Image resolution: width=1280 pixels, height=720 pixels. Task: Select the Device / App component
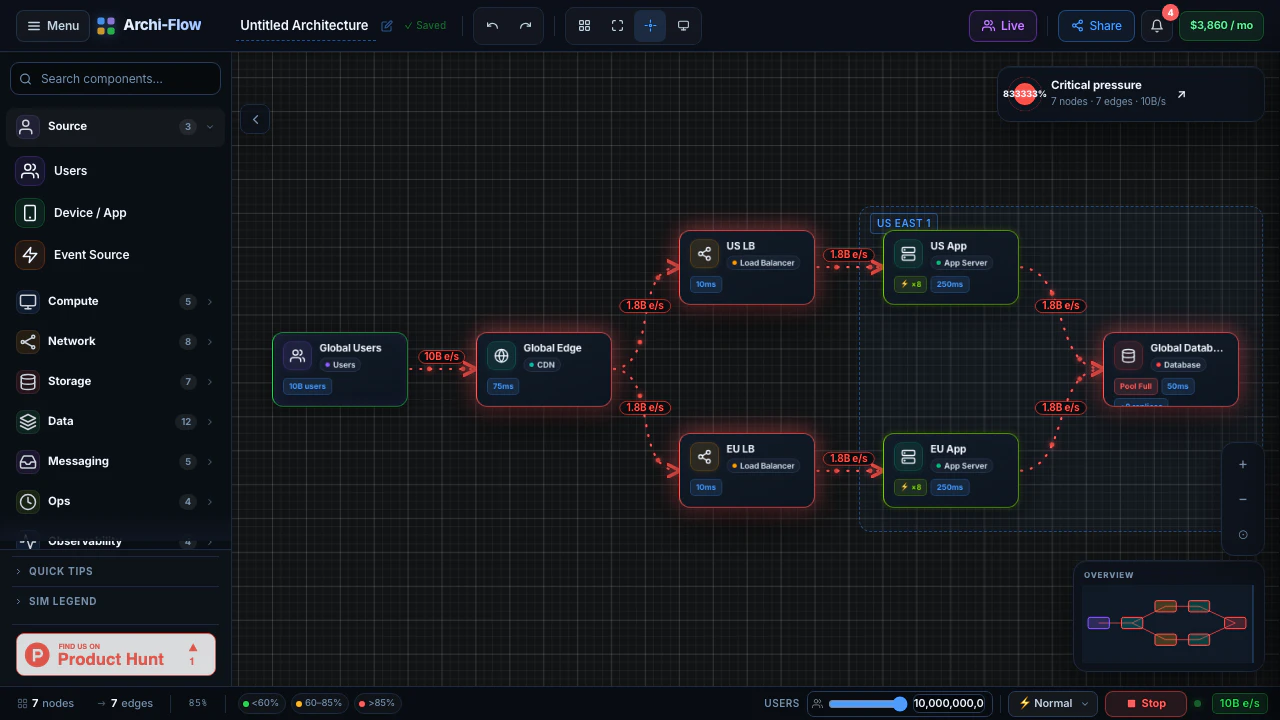tap(115, 213)
